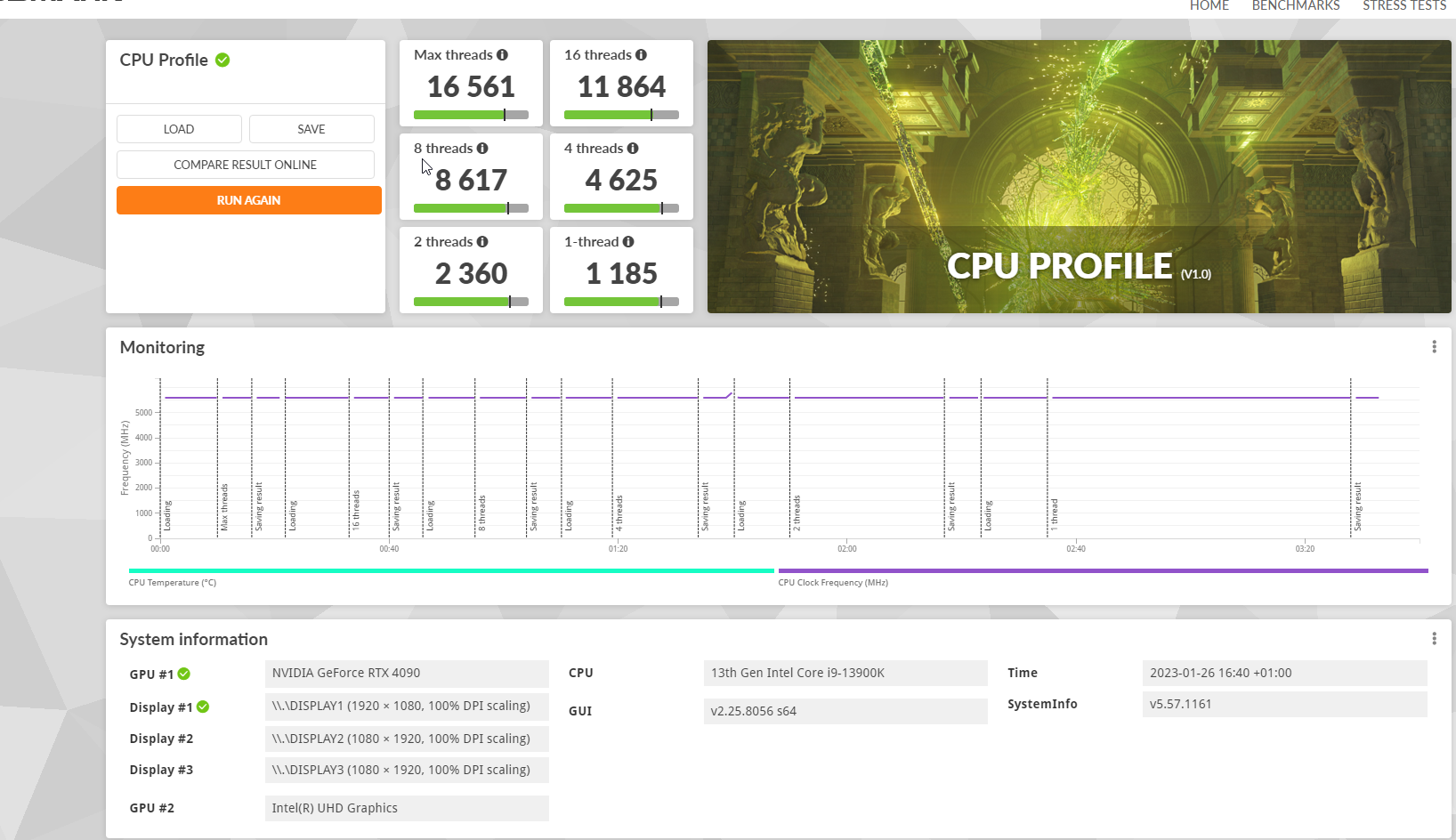Click the SAVE button

(x=311, y=129)
